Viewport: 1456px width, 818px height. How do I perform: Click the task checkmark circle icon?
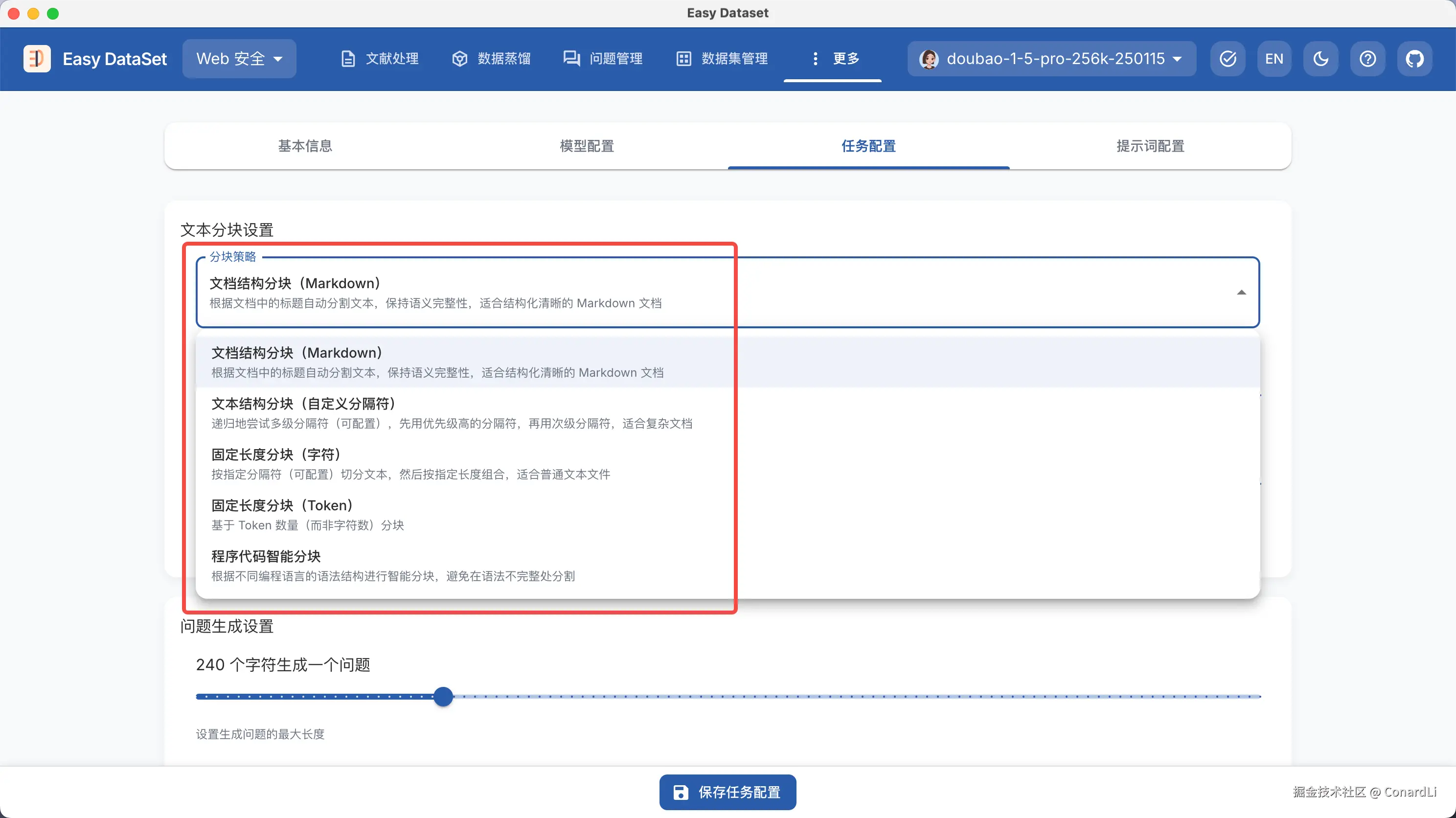(1228, 59)
